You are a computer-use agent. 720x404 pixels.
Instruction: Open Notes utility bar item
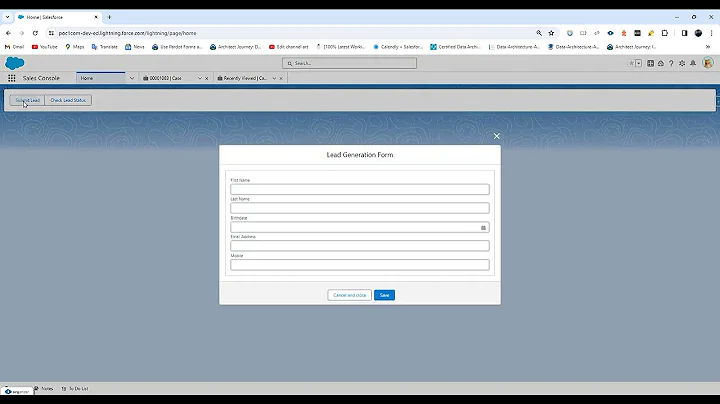(44, 388)
